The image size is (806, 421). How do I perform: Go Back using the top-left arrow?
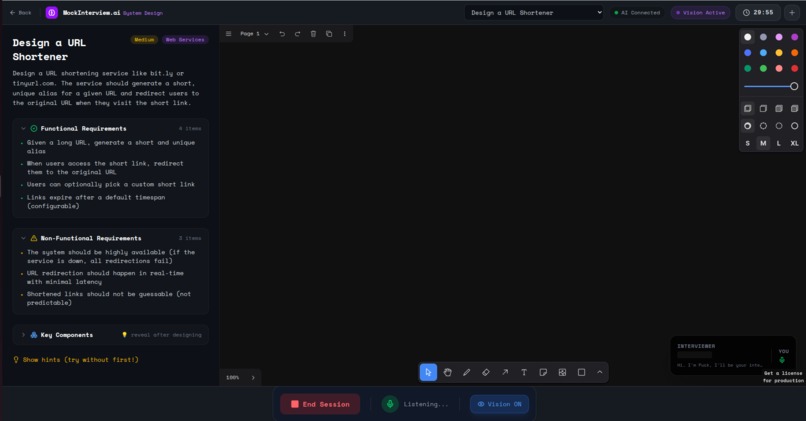pyautogui.click(x=21, y=13)
